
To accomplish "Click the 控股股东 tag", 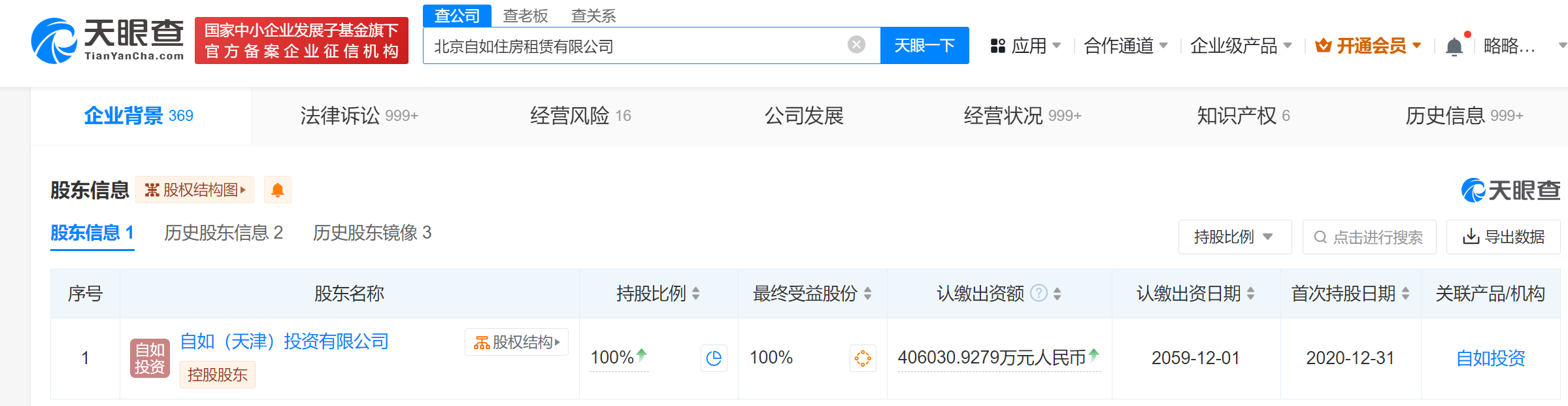I will 217,375.
